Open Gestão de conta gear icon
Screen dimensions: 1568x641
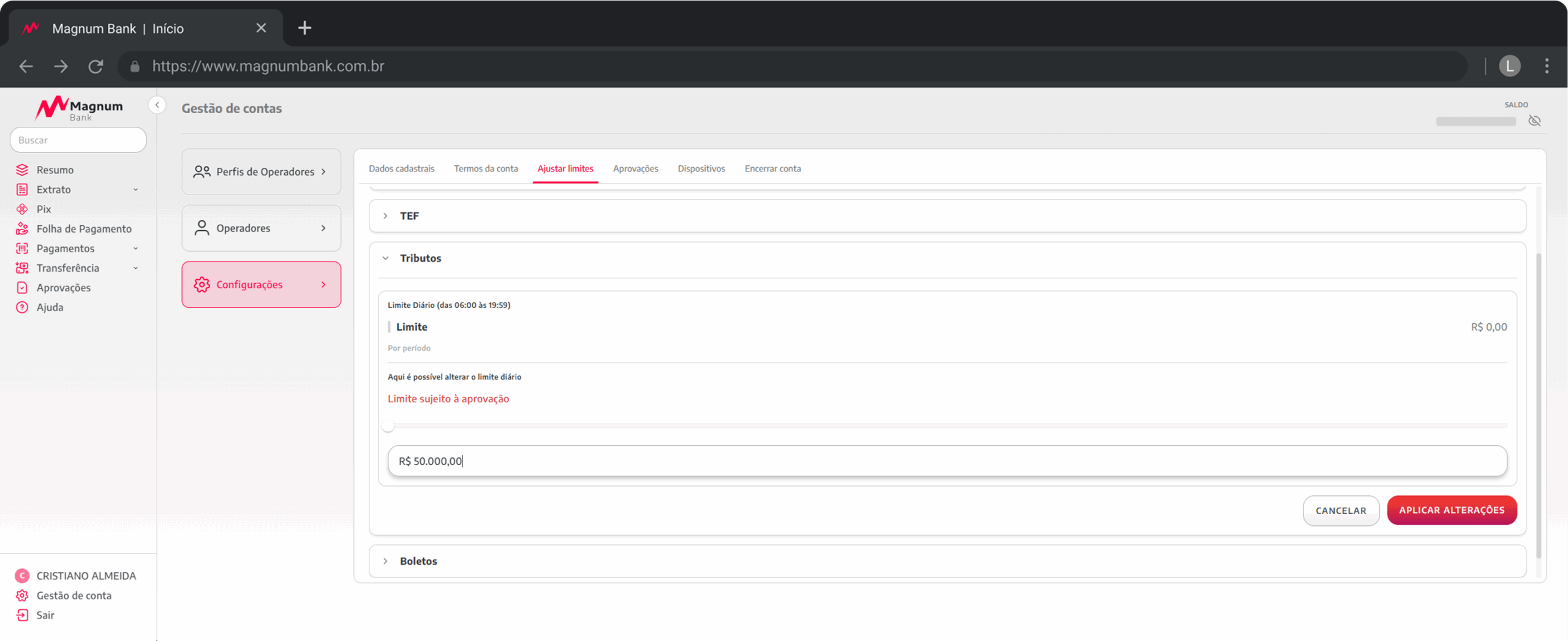coord(22,595)
